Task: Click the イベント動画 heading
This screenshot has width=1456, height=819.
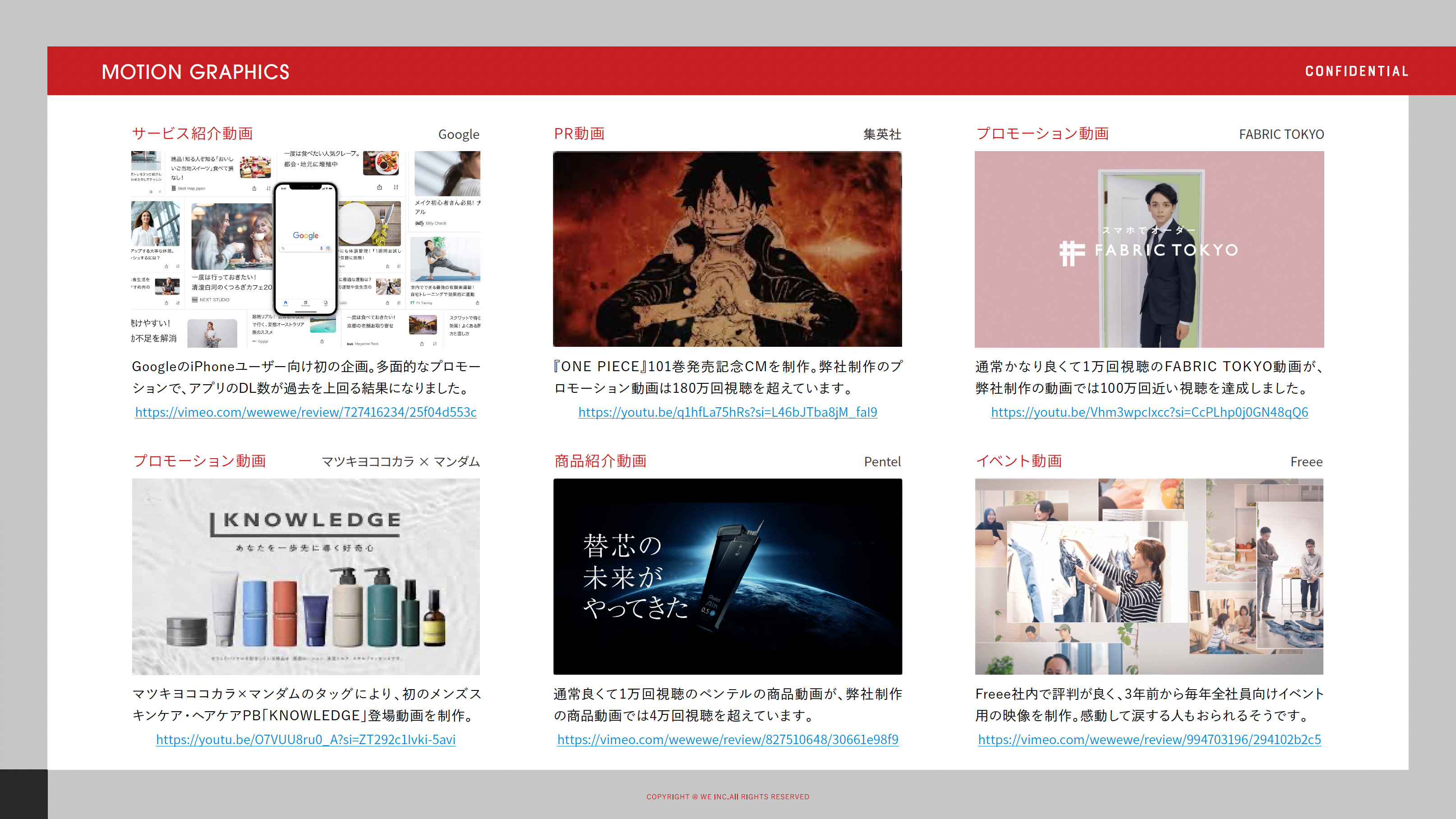Action: coord(1019,460)
